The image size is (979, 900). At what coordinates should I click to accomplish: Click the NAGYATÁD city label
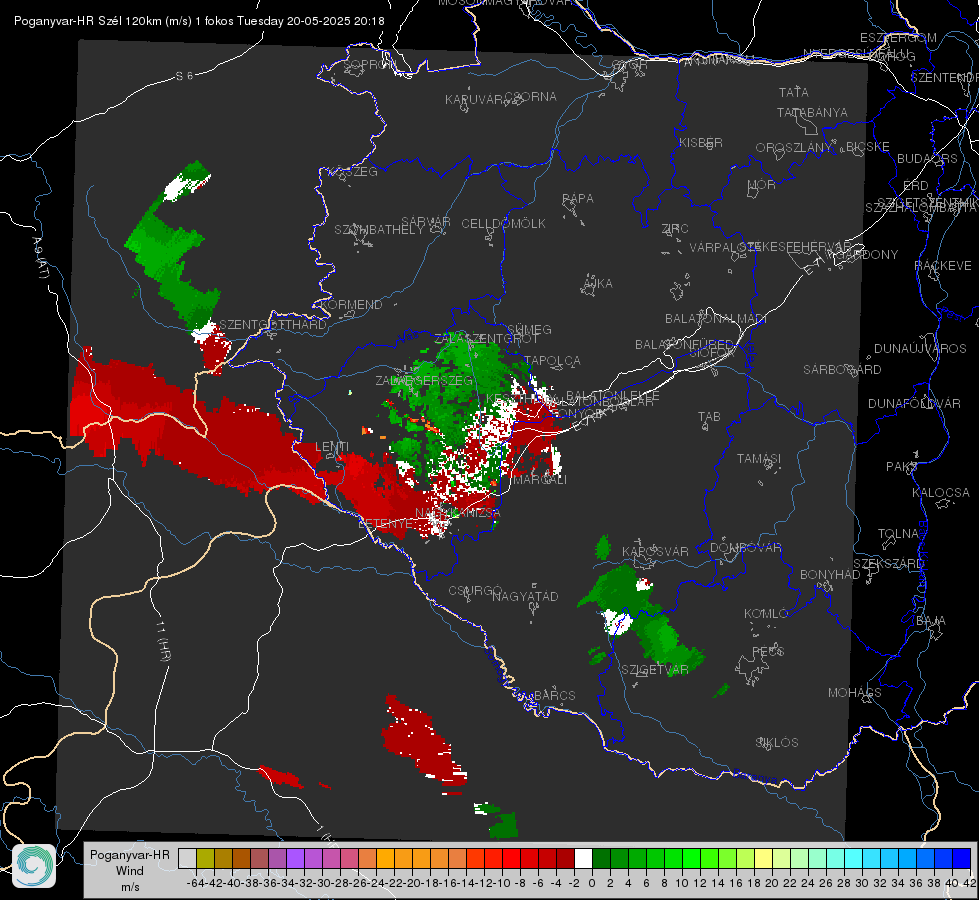(x=525, y=596)
